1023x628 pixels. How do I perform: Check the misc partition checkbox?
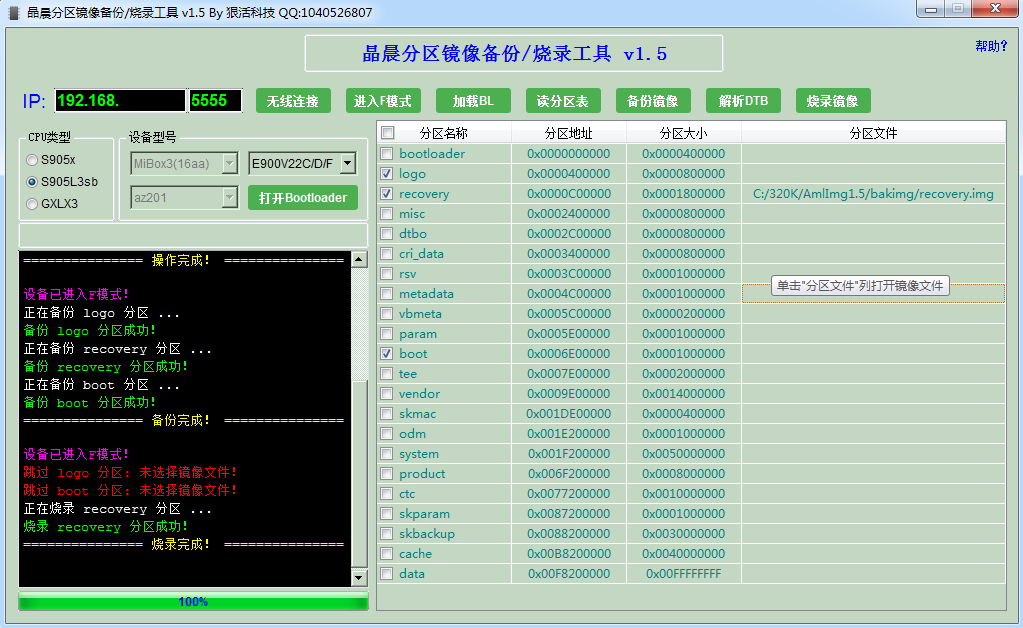pos(387,214)
